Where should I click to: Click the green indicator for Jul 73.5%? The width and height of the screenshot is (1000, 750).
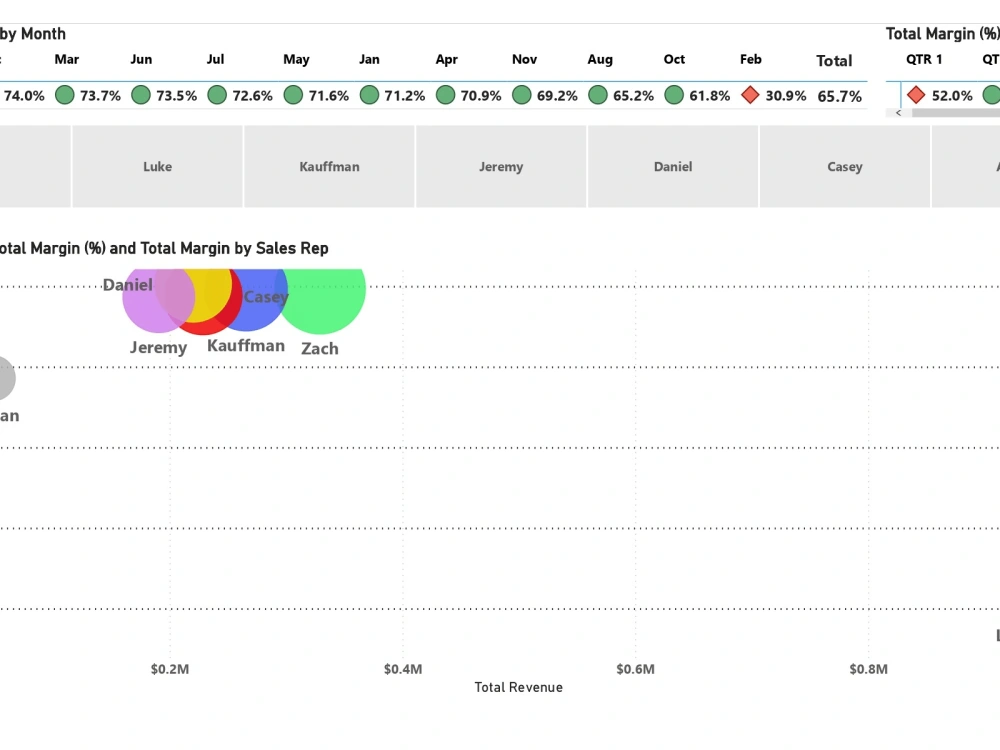tap(141, 95)
